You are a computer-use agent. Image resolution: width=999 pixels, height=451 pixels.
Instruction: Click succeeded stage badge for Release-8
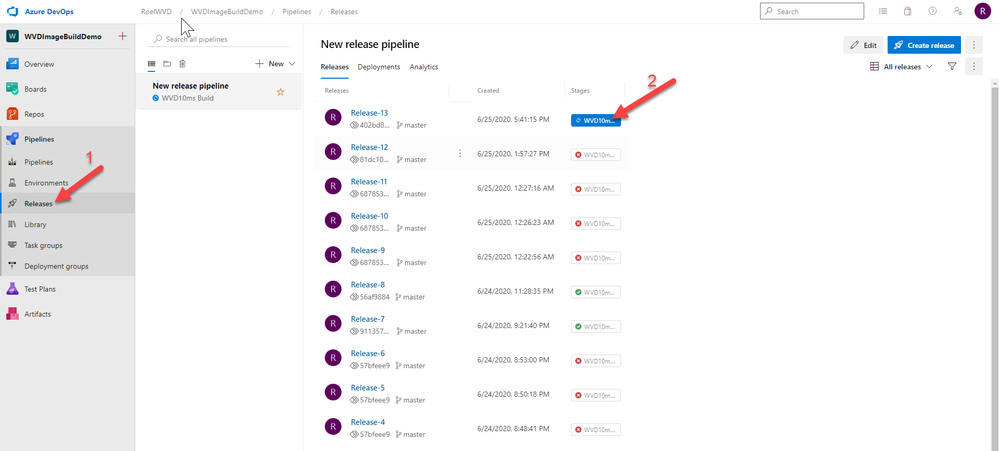[x=596, y=292]
